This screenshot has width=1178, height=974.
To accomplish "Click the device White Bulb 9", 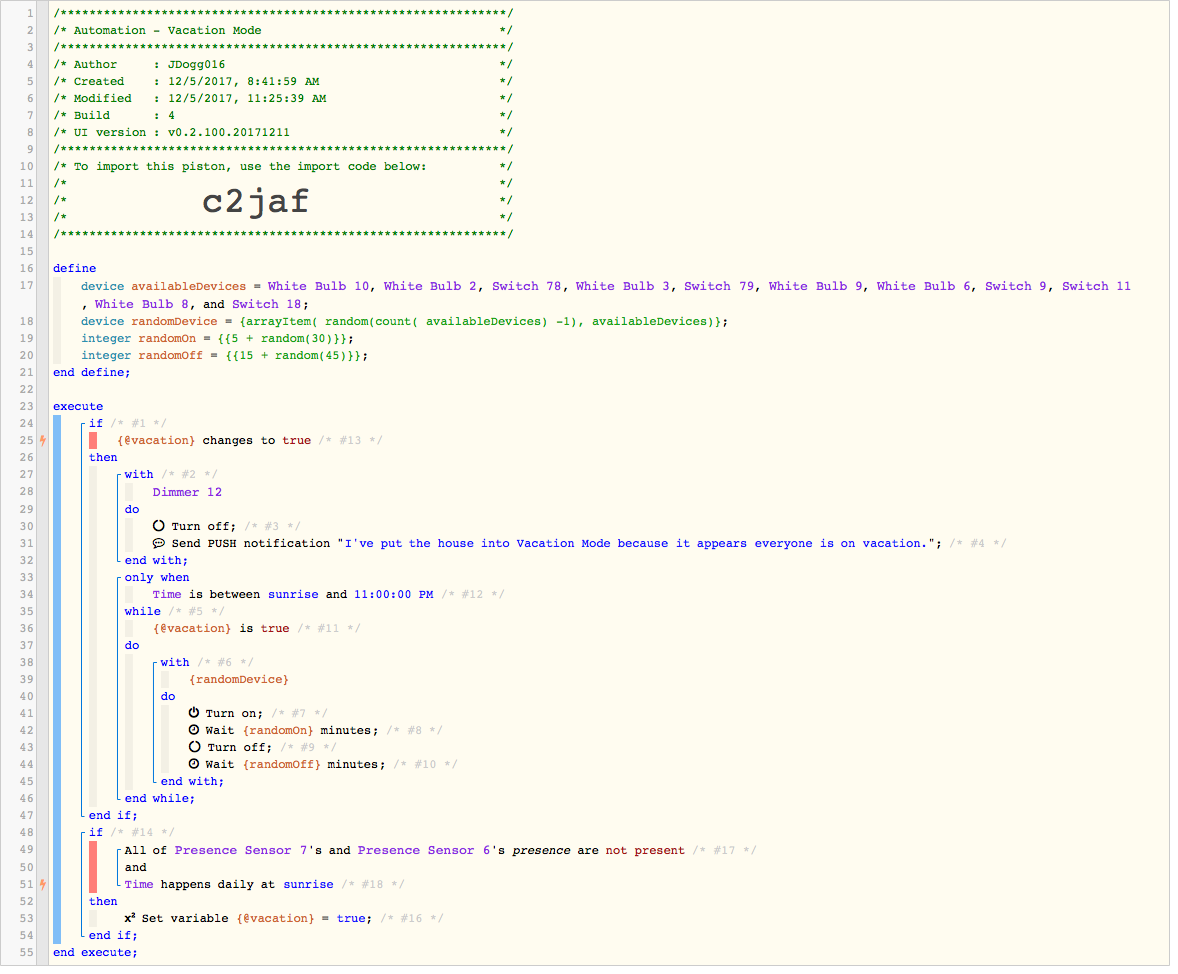I will click(815, 286).
